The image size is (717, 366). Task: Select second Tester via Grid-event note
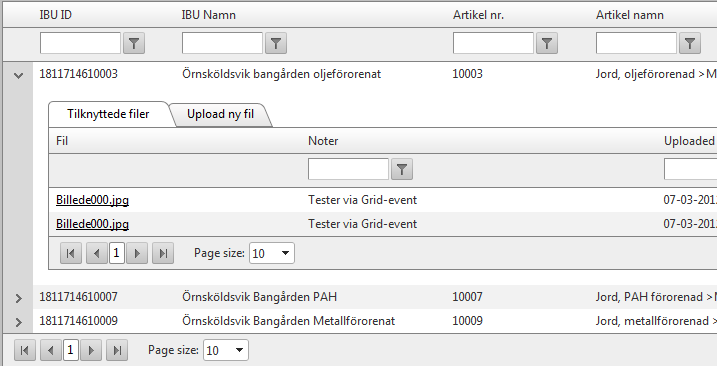363,224
